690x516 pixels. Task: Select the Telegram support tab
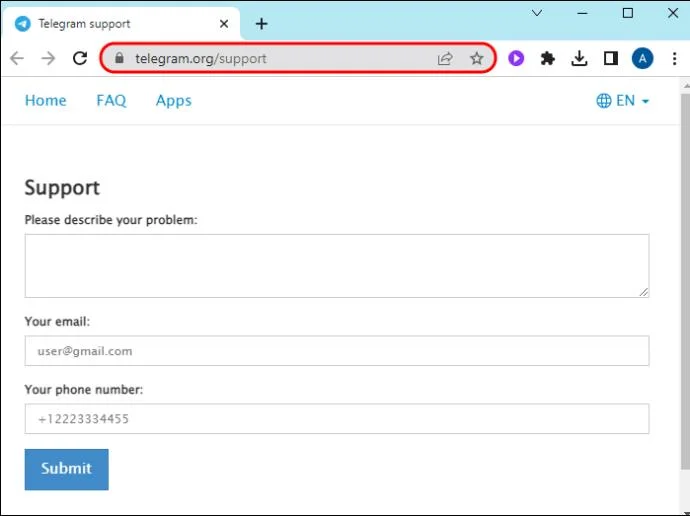(121, 24)
